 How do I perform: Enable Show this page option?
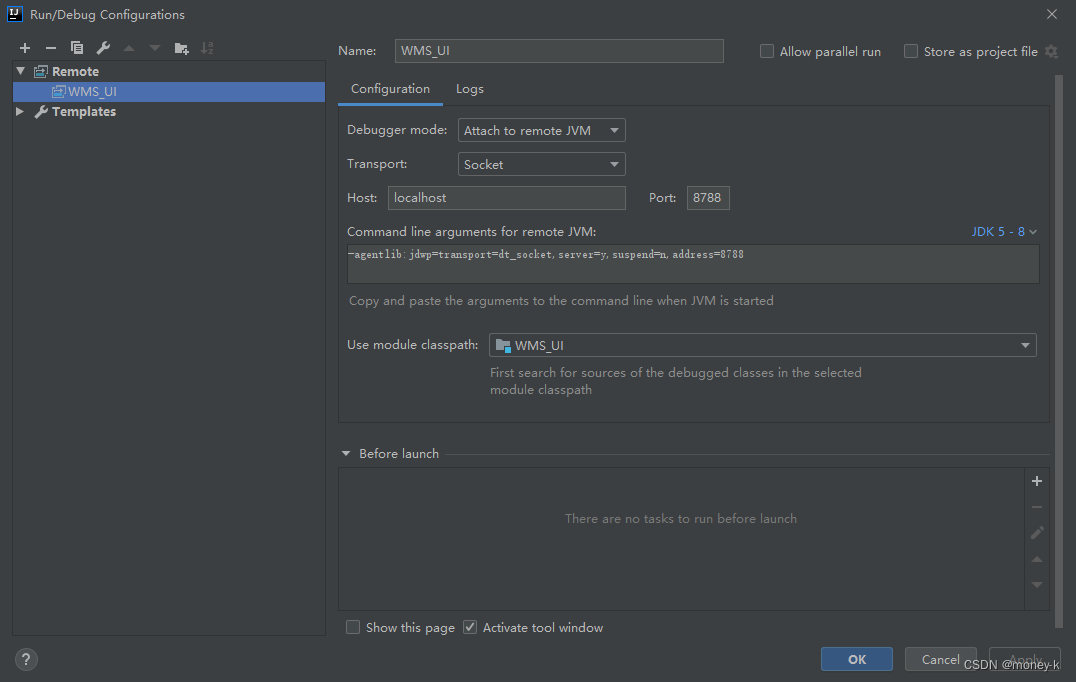pyautogui.click(x=353, y=627)
